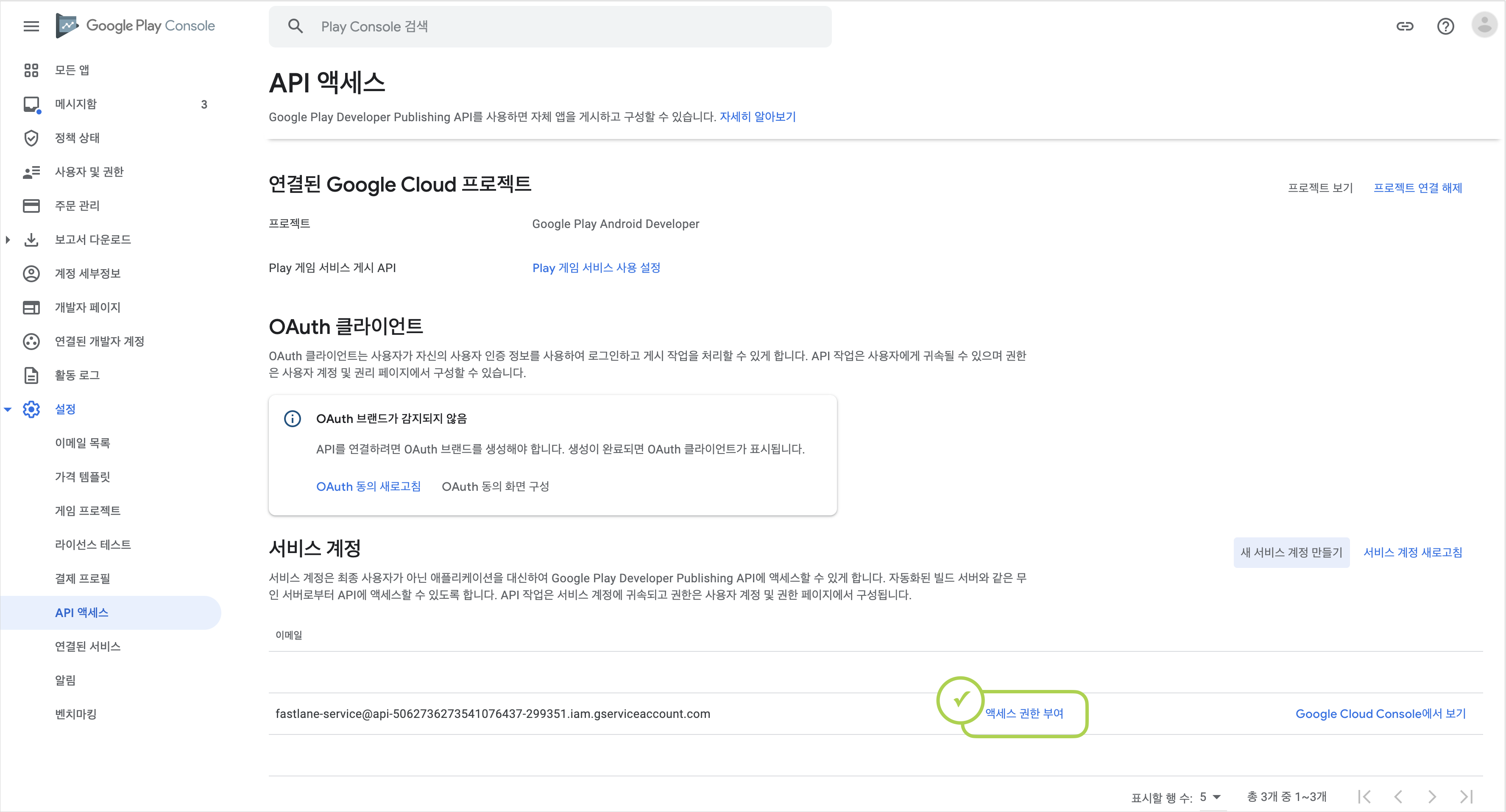The width and height of the screenshot is (1506, 812).
Task: Click the search magnifier icon
Action: [296, 26]
